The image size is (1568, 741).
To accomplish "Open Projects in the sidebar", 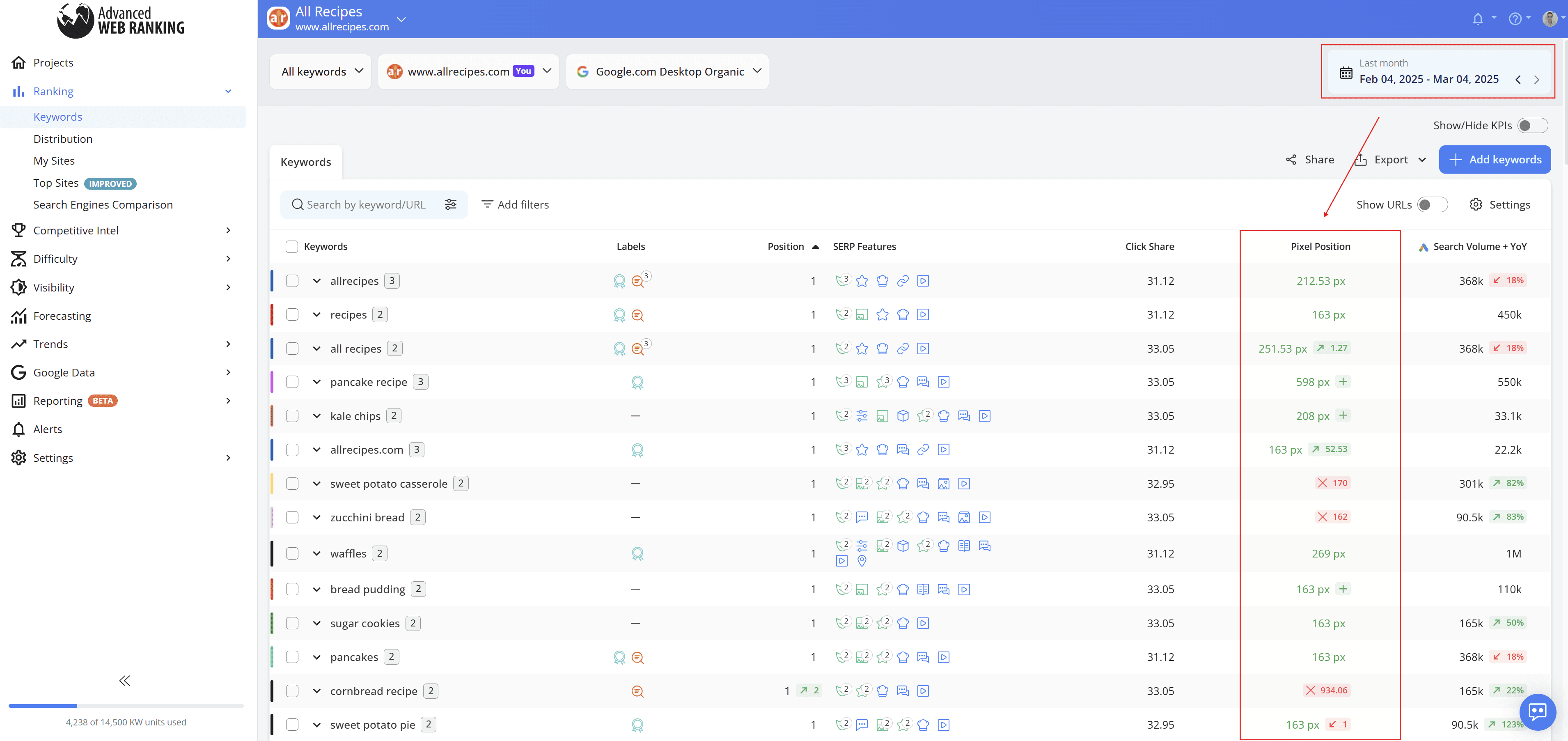I will (53, 63).
